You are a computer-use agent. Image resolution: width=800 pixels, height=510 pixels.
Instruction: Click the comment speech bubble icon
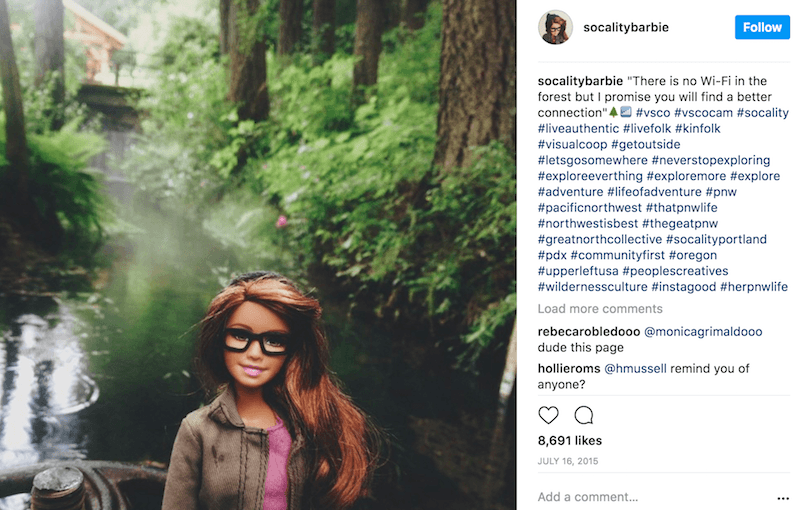pyautogui.click(x=584, y=415)
